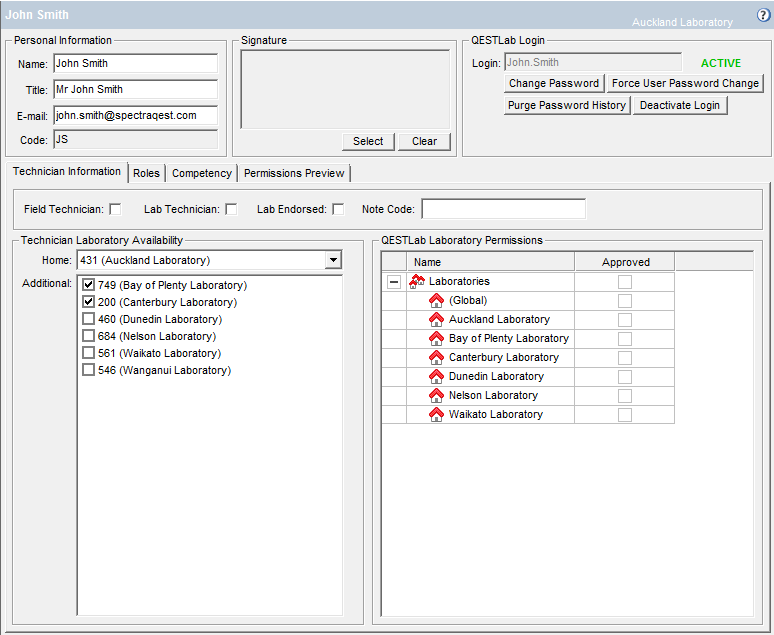Screen dimensions: 774x635
Task: Click the Nelson Laboratory house icon
Action: (436, 396)
